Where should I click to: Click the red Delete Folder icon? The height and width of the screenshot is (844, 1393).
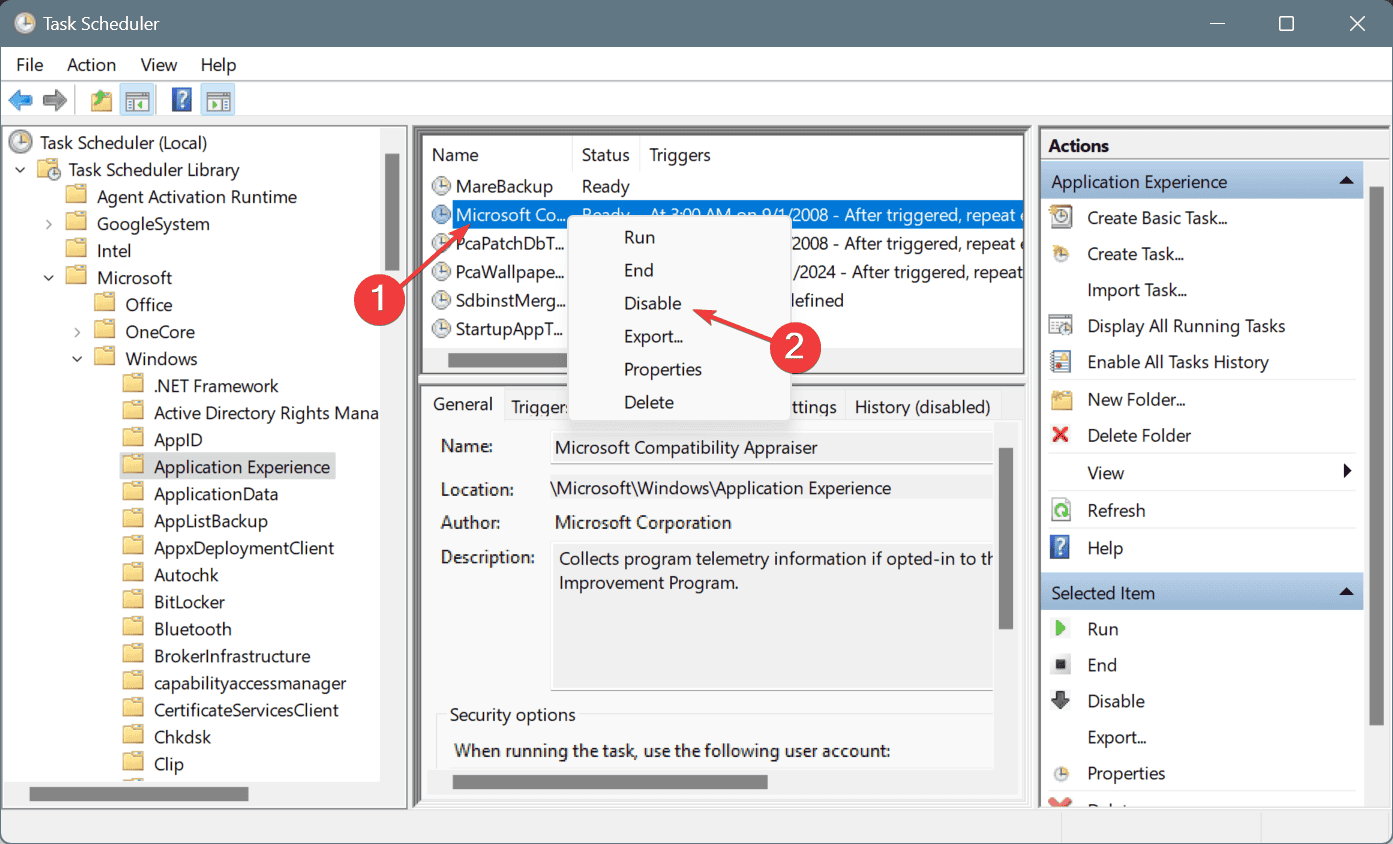click(1061, 435)
